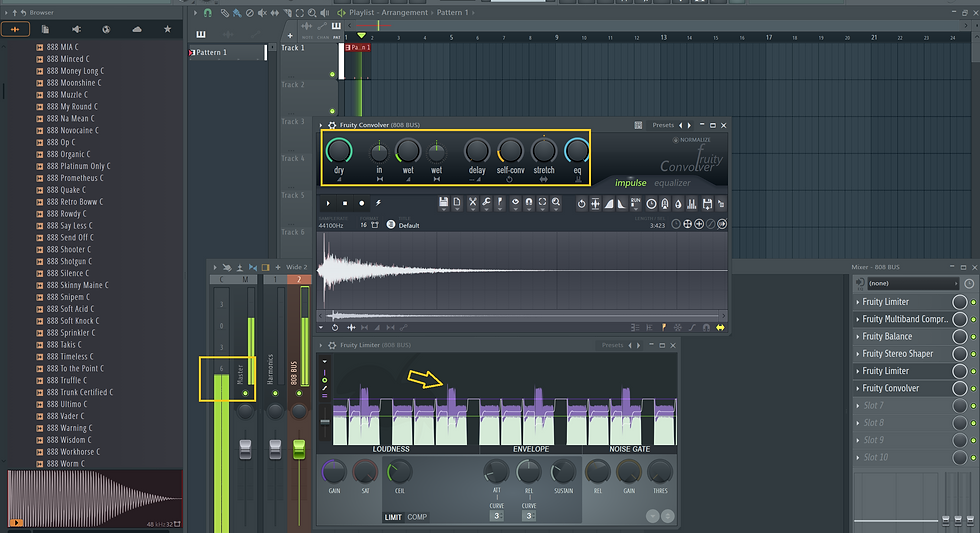Click the Convolver RUN script icon

tap(636, 203)
